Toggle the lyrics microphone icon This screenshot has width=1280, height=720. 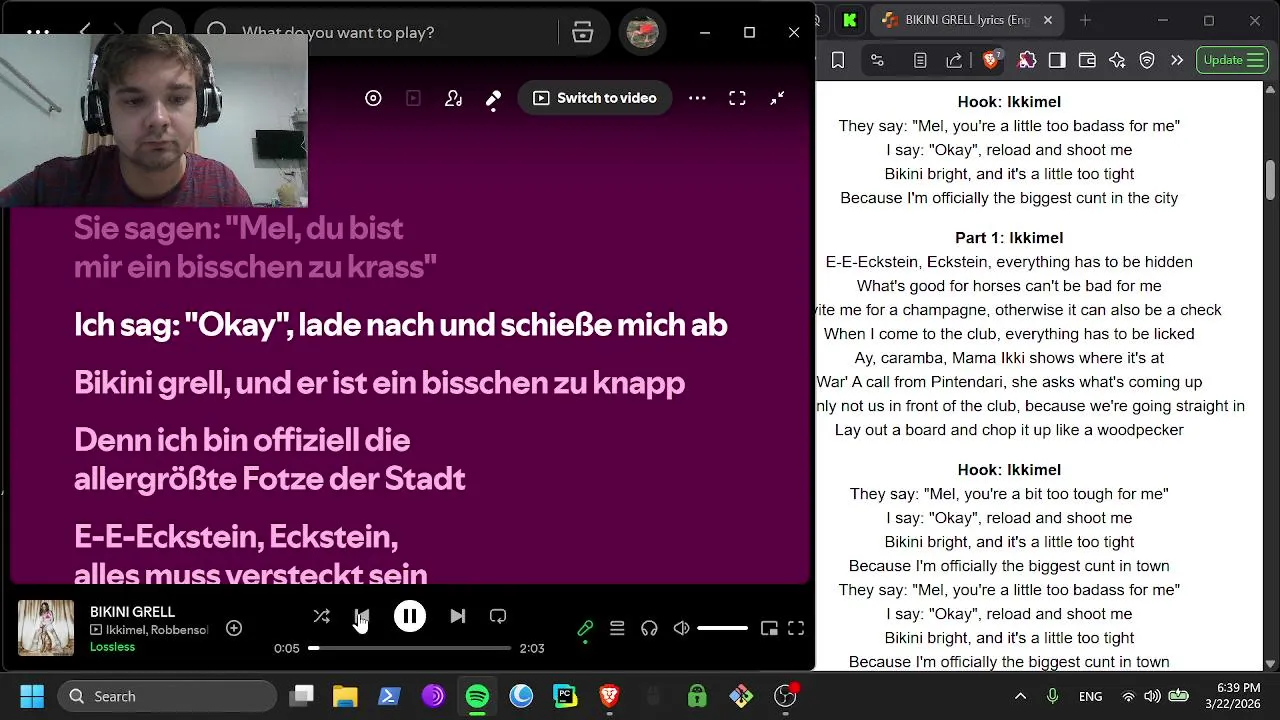pyautogui.click(x=585, y=628)
